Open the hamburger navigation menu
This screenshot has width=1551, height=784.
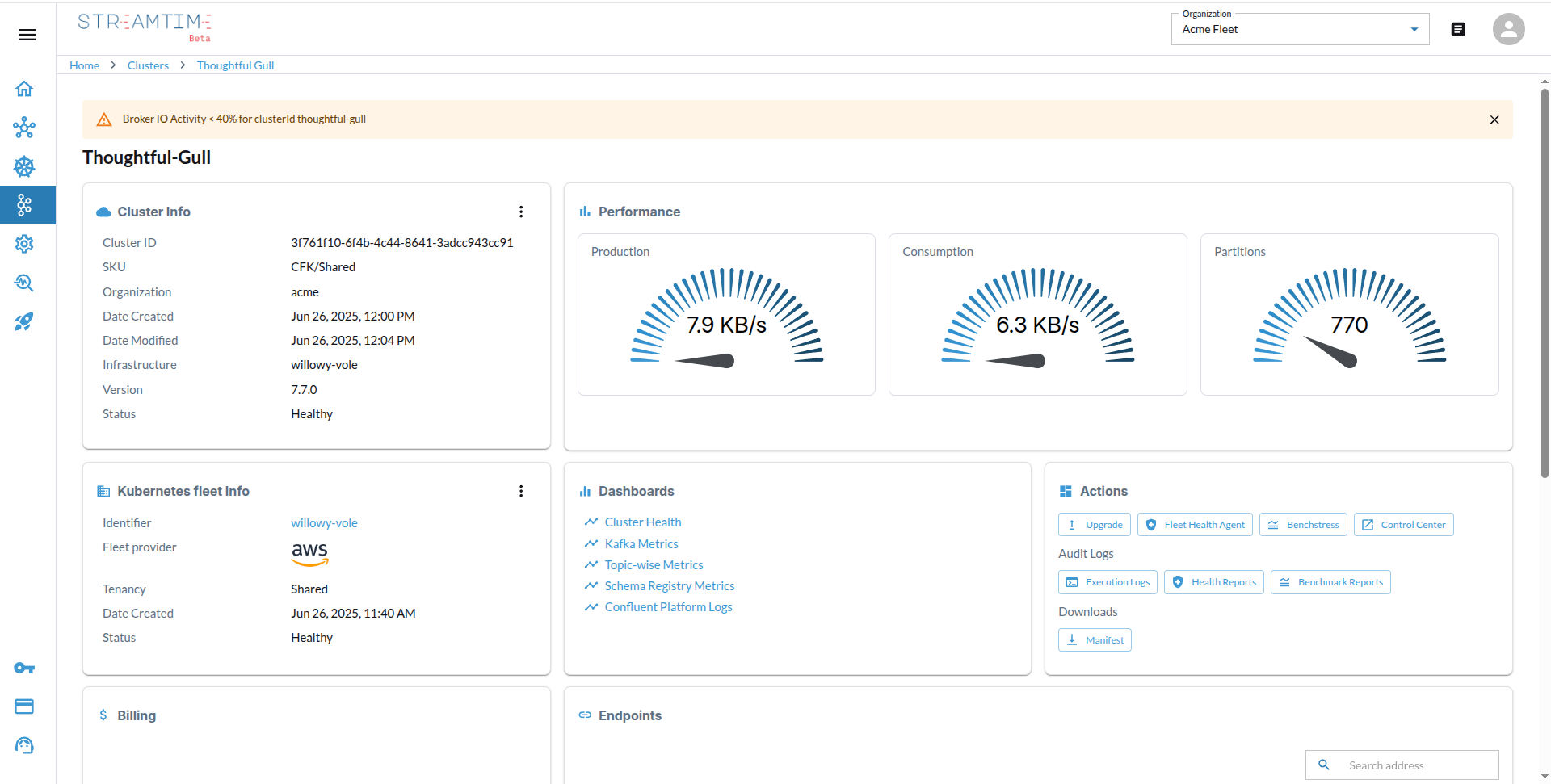pos(27,35)
